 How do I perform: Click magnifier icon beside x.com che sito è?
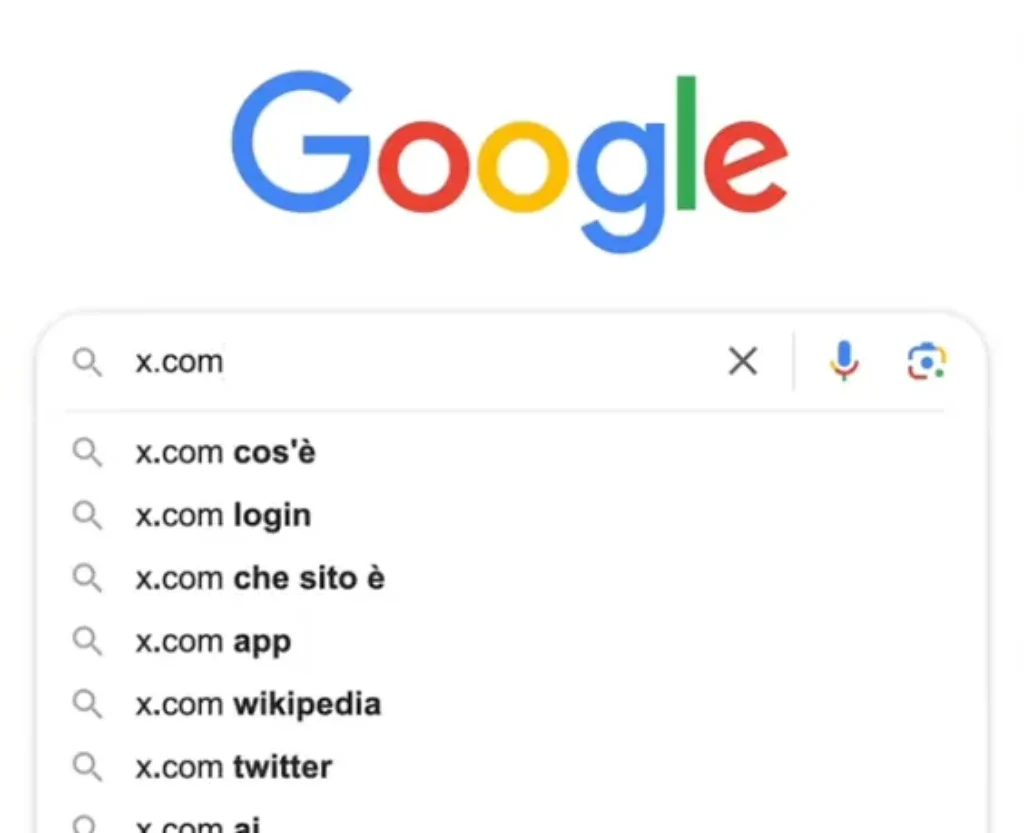point(87,578)
